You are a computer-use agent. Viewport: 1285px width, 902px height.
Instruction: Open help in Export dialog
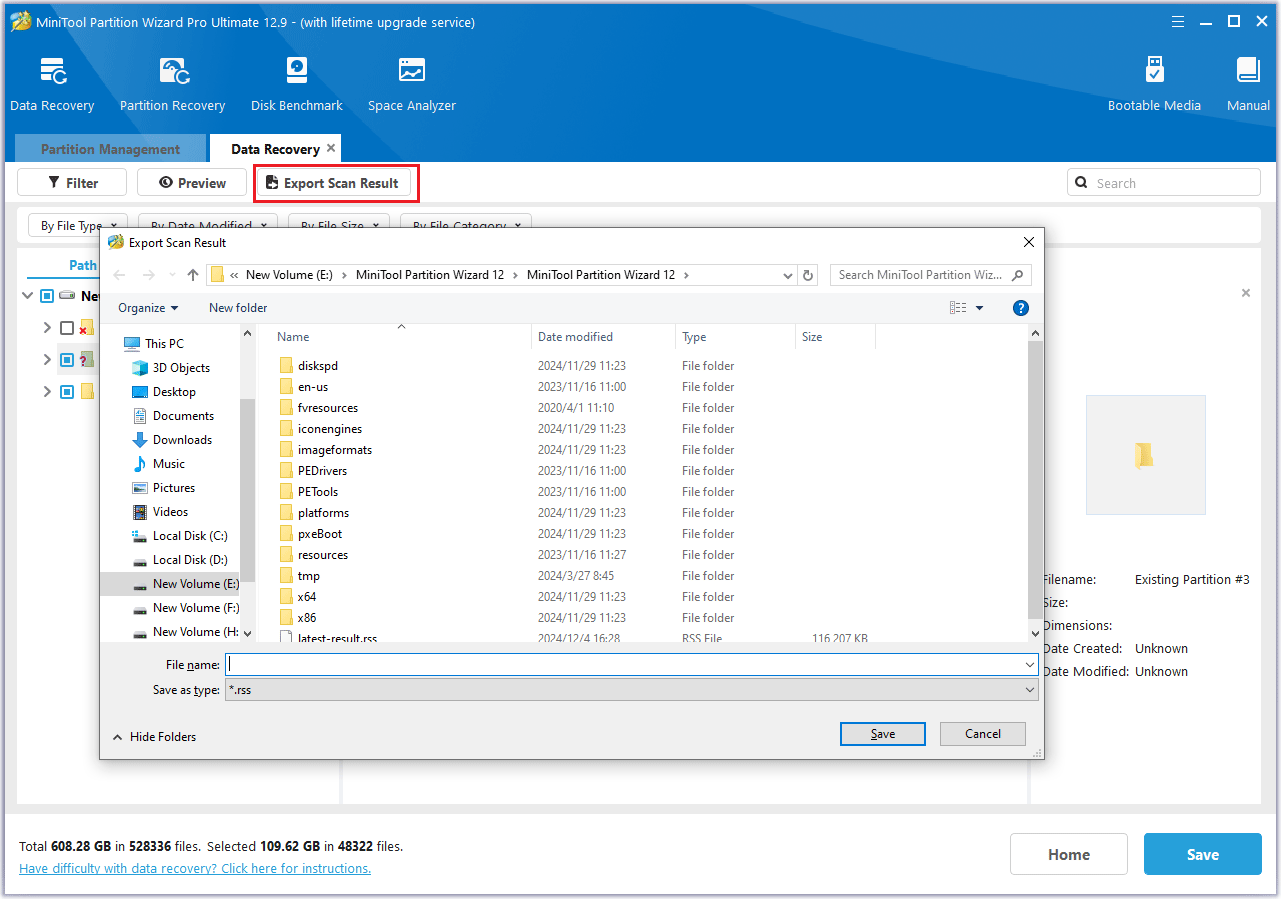[1021, 308]
